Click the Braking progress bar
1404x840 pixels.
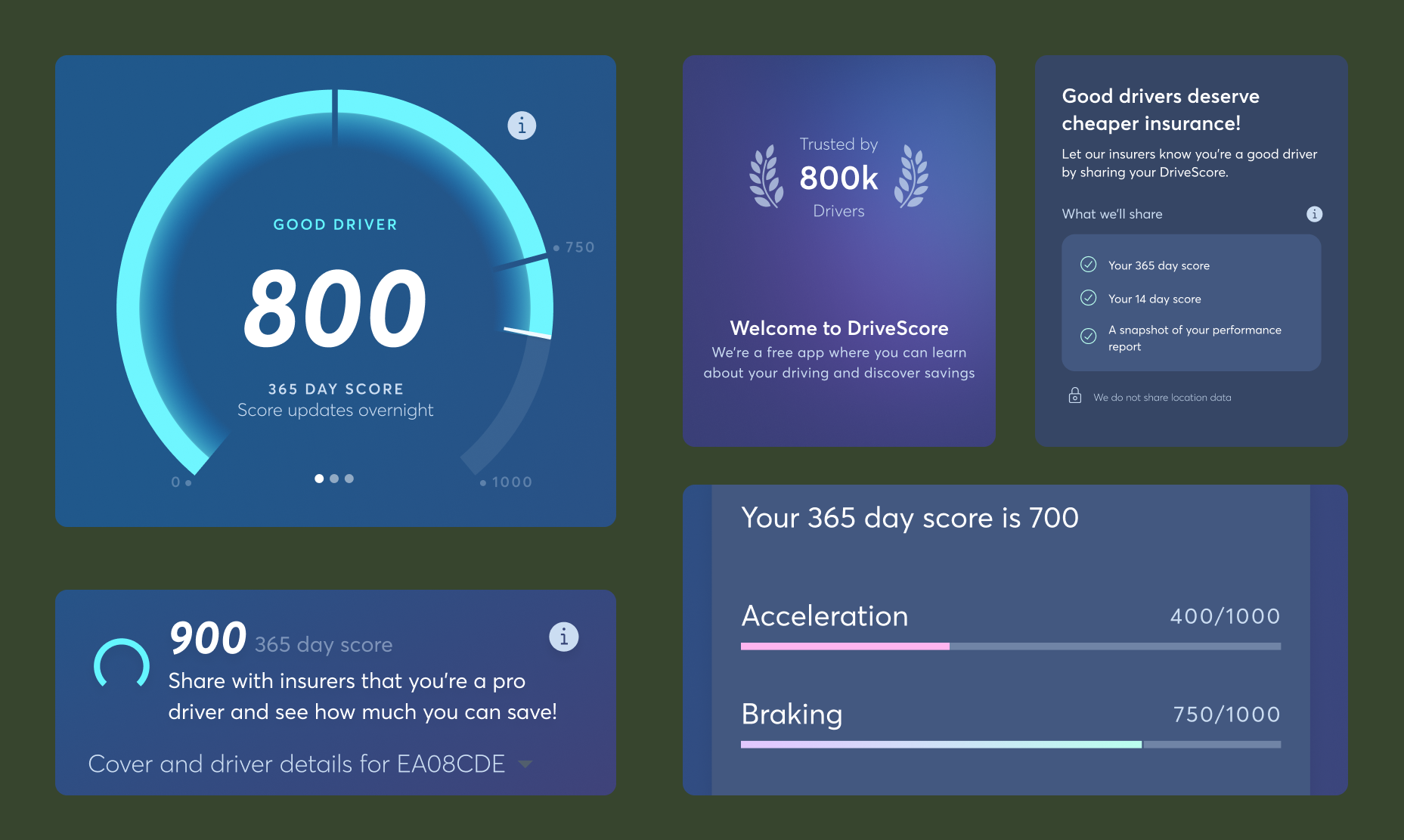[x=1011, y=745]
